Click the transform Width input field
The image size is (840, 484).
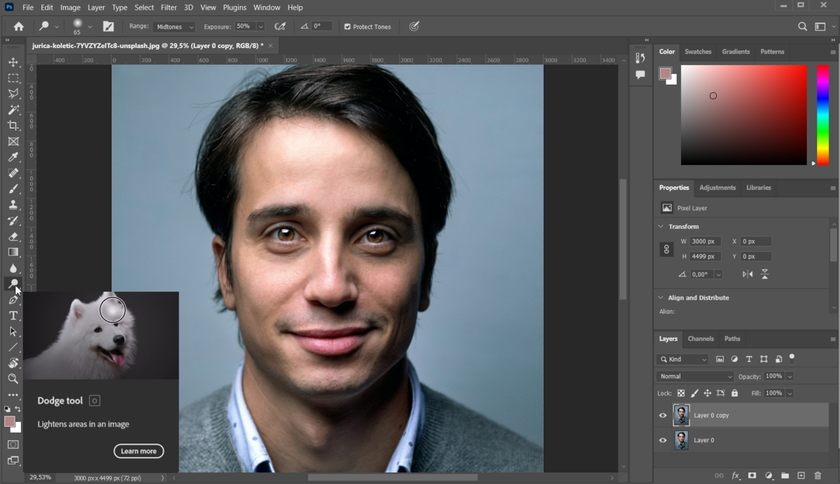tap(707, 241)
